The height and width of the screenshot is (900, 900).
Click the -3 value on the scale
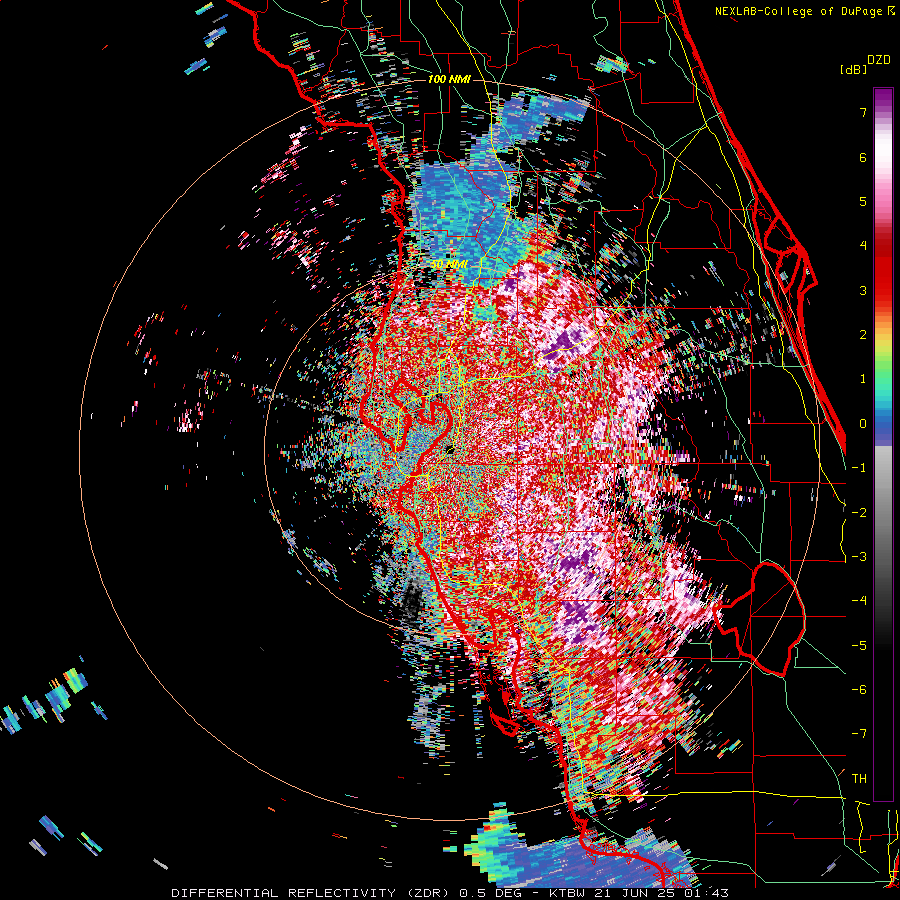[859, 557]
